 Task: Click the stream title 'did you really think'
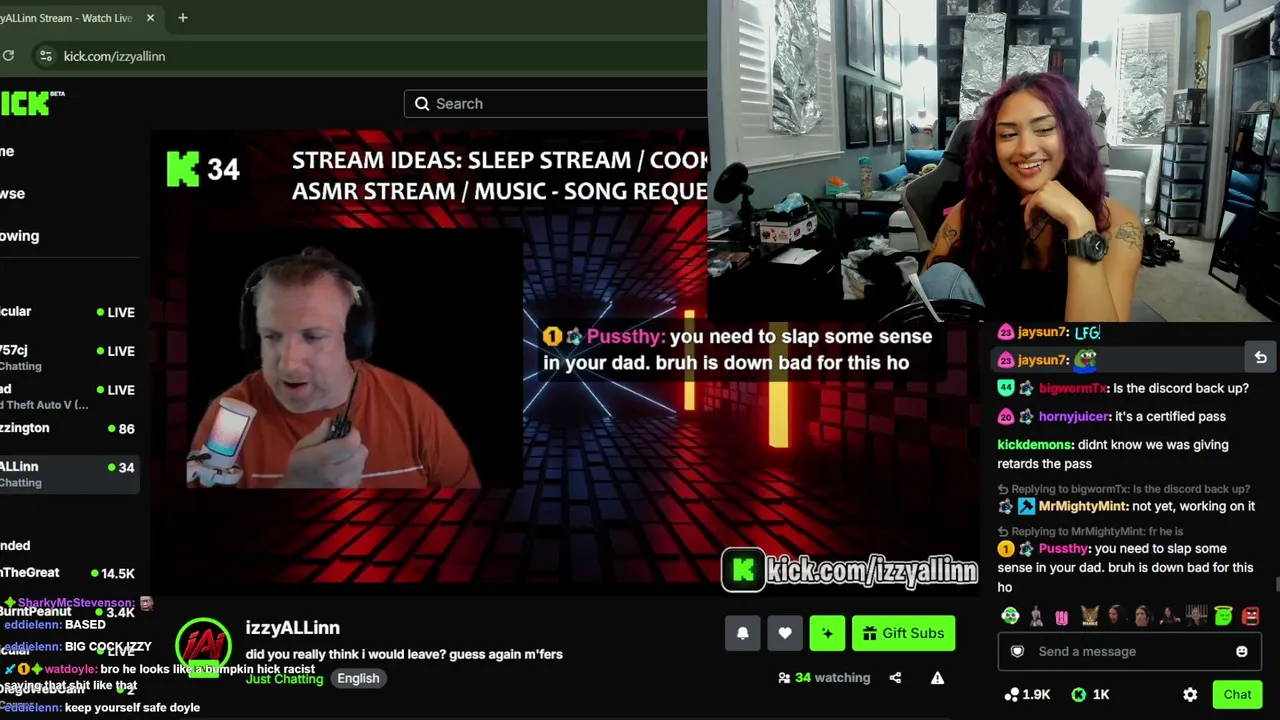coord(404,655)
